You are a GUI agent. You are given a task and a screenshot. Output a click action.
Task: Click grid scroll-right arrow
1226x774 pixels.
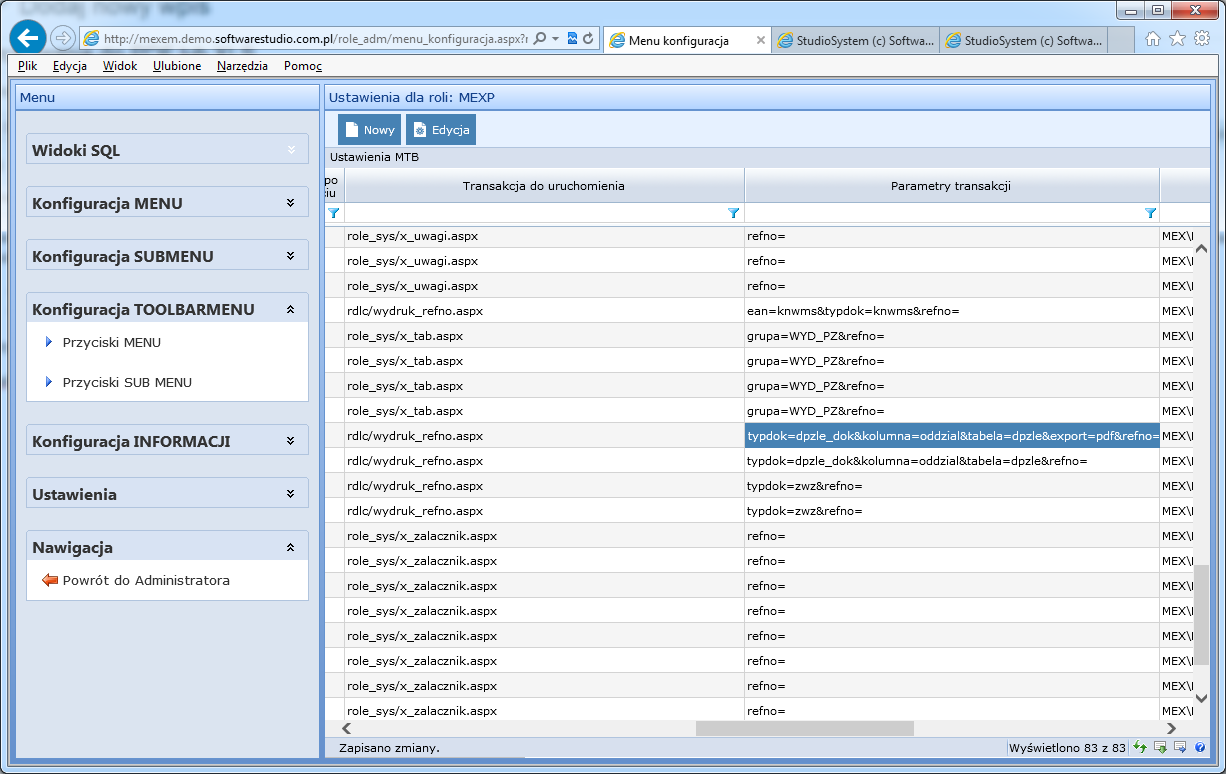tap(1171, 729)
